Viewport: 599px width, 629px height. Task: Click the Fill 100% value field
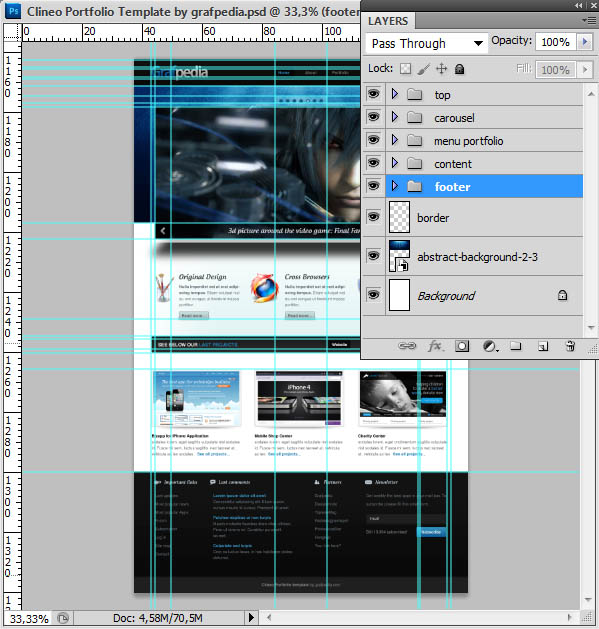[556, 70]
